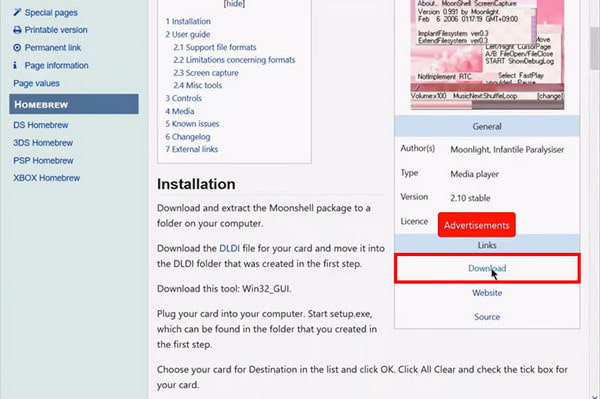Jump to 6 Changelog

pos(188,137)
